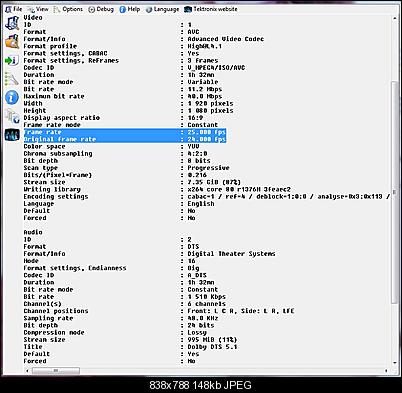Click the '16:9' value
The height and width of the screenshot is (393, 402).
point(195,118)
